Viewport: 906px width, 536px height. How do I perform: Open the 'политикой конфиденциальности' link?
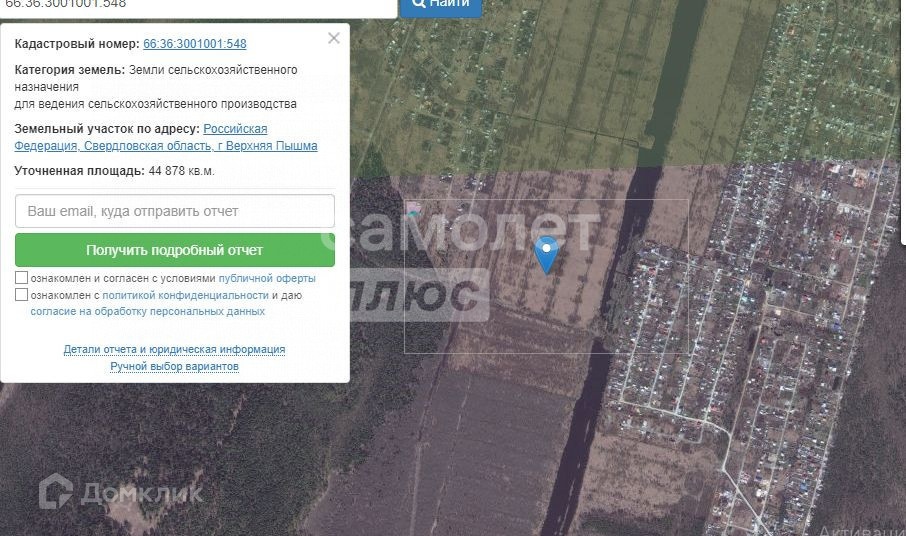pyautogui.click(x=185, y=295)
